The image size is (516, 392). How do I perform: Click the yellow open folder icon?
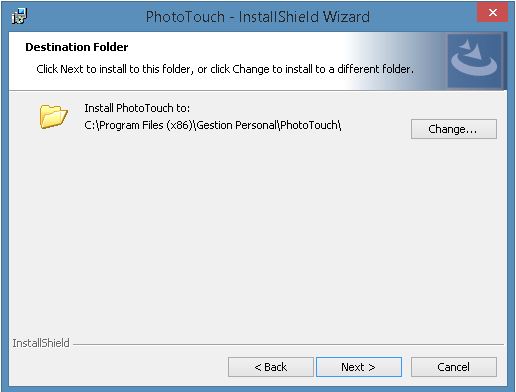click(x=53, y=116)
